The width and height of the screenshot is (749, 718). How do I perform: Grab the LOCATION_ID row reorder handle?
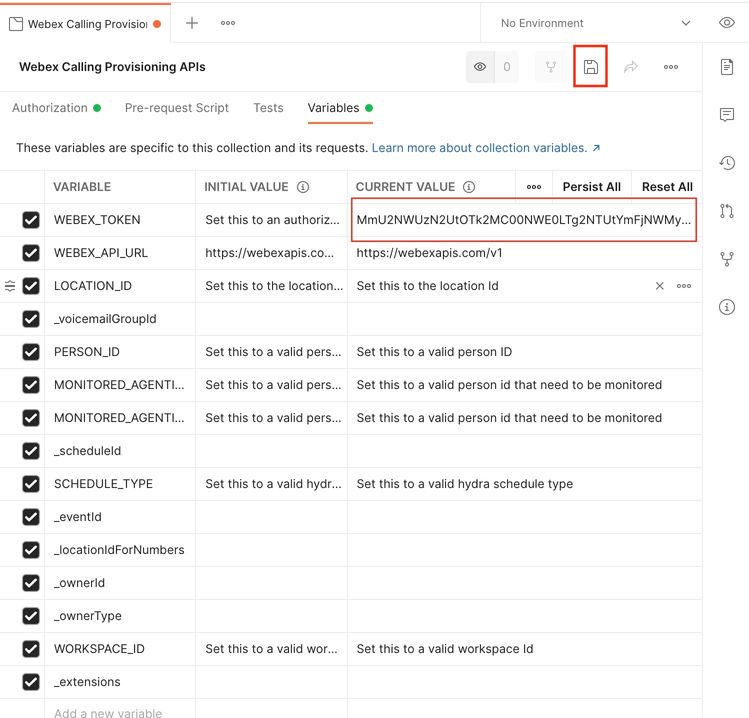click(10, 286)
